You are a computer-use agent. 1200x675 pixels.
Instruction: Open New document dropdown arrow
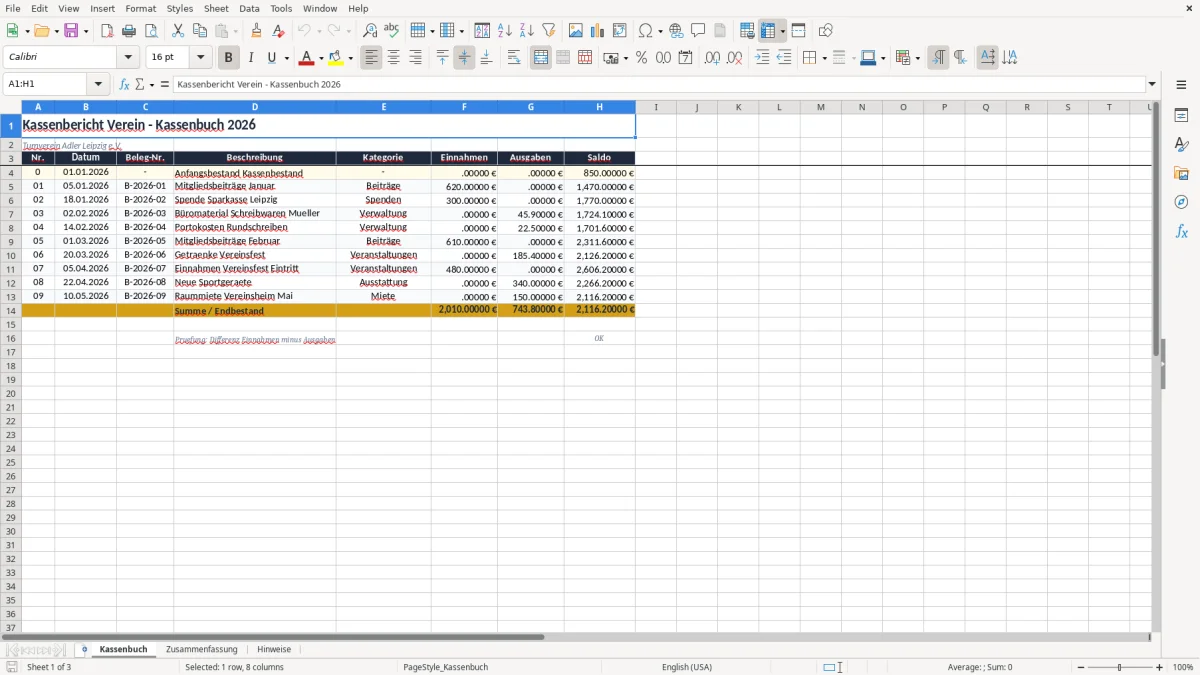(x=26, y=32)
